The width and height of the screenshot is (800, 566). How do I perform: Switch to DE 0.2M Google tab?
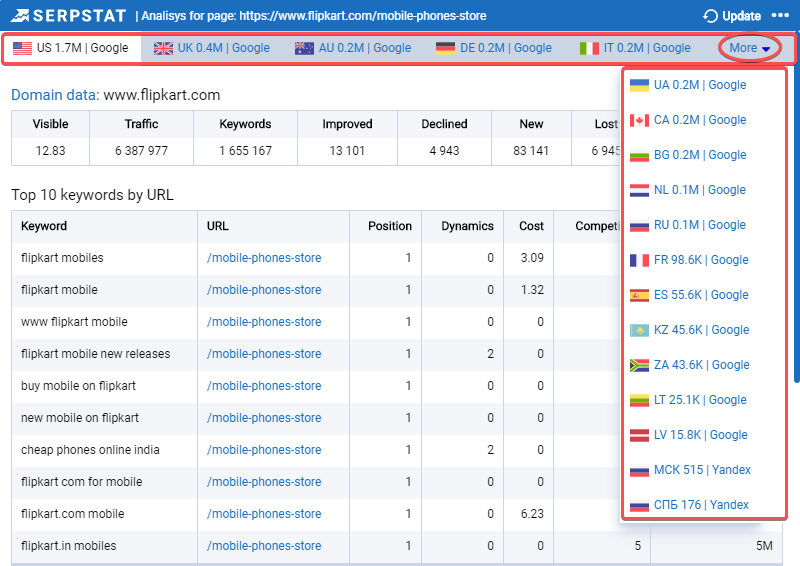(494, 48)
